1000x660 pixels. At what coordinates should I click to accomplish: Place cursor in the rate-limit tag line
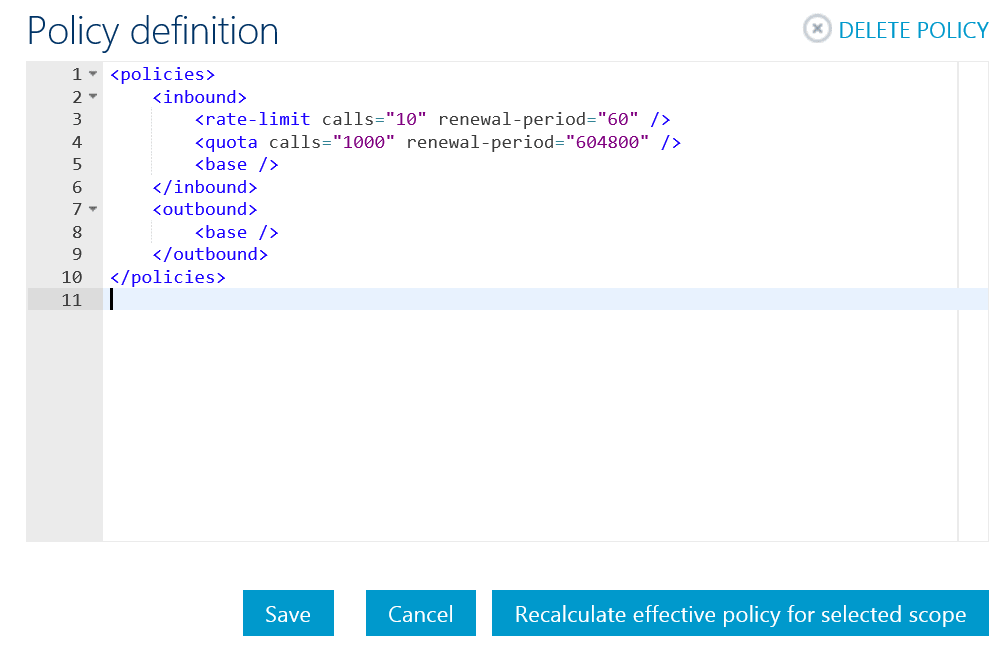[x=432, y=119]
